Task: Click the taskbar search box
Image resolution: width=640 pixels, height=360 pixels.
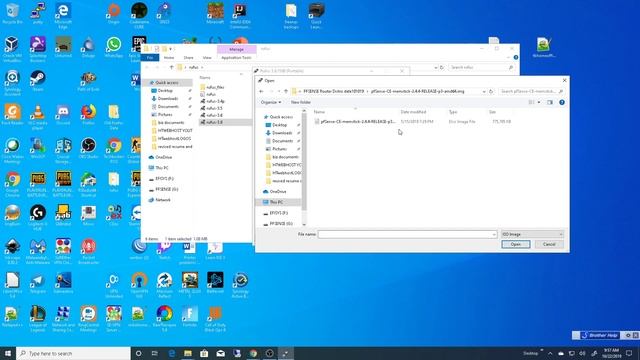Action: point(73,353)
